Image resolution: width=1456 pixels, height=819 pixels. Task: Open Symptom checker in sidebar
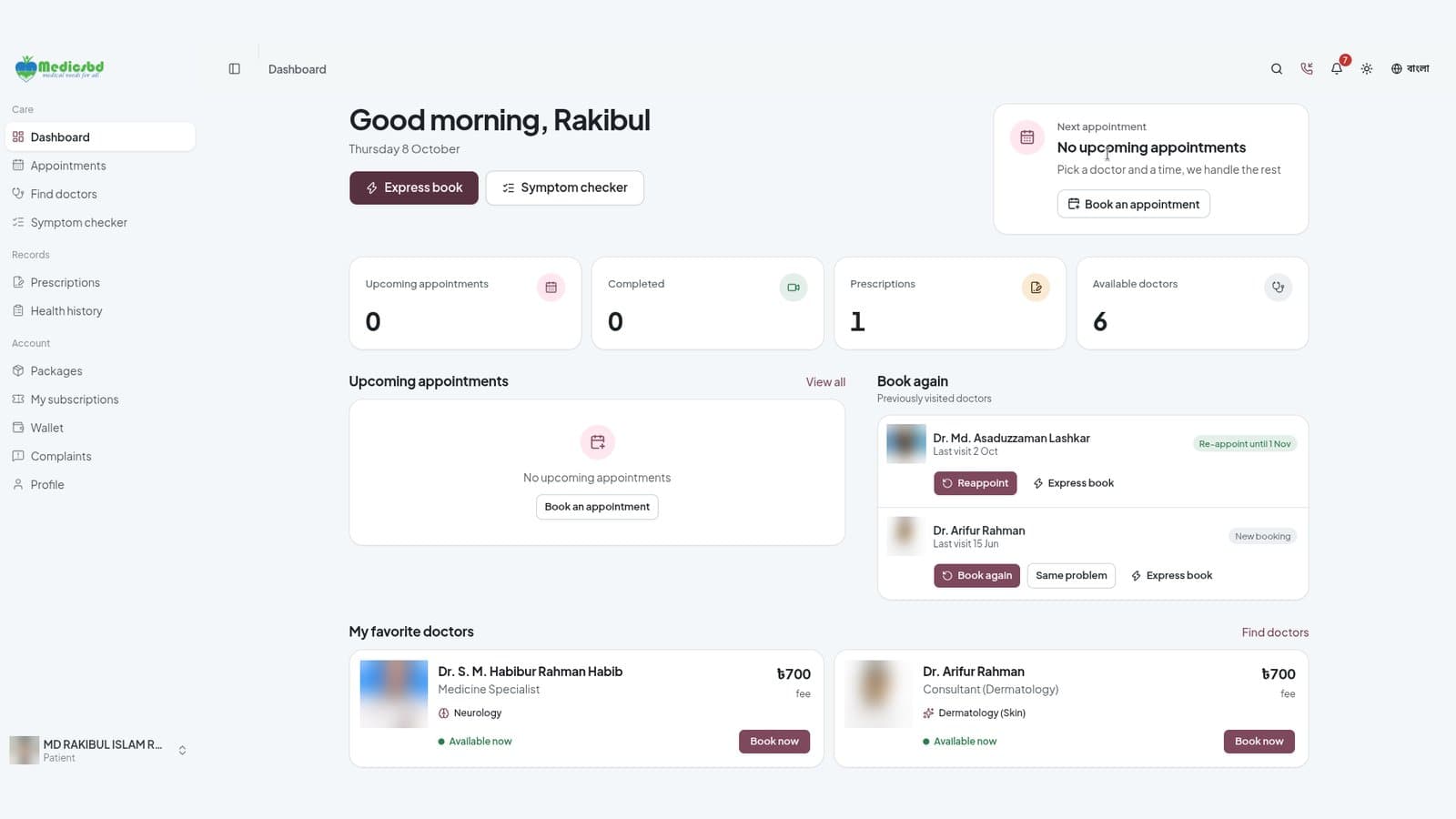[100, 222]
